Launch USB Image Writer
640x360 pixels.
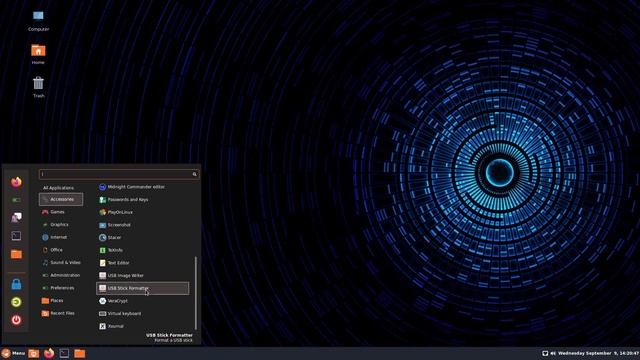click(122, 276)
